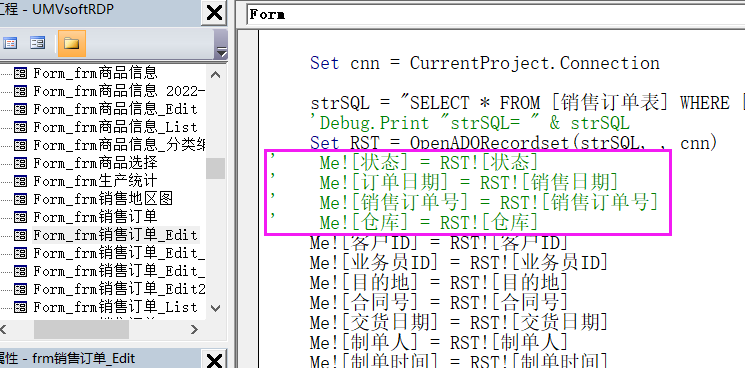Click project list scroll down arrow
Image resolution: width=745 pixels, height=368 pixels.
coord(215,308)
